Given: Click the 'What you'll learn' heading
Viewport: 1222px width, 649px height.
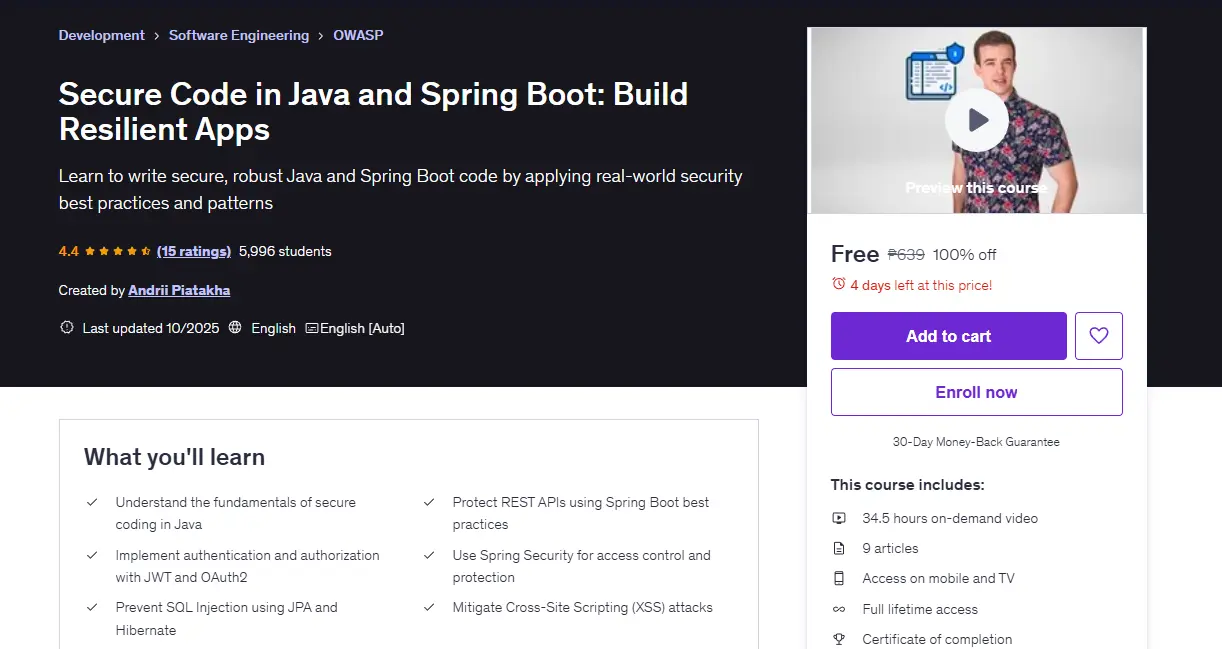Looking at the screenshot, I should 175,457.
